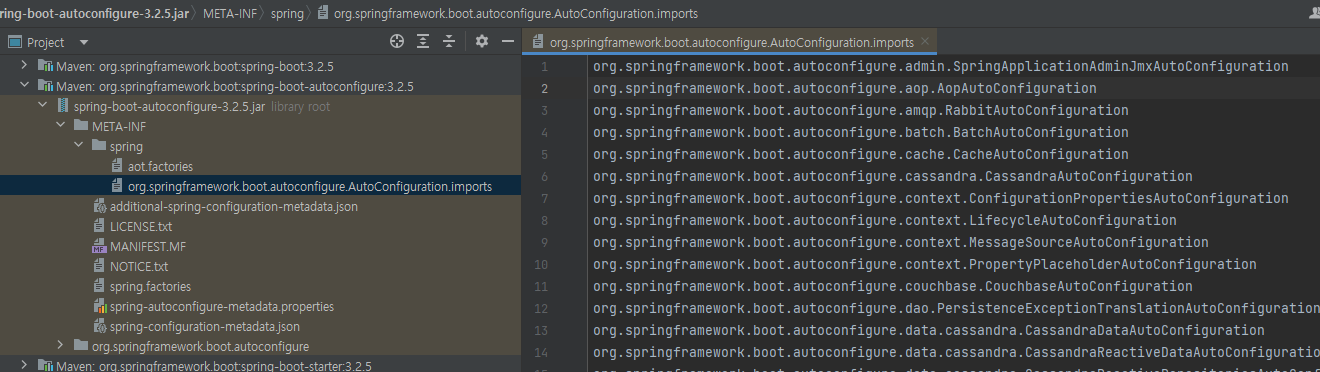
Task: Click the amqp.RabbitAutoConfiguration line
Action: pos(860,110)
